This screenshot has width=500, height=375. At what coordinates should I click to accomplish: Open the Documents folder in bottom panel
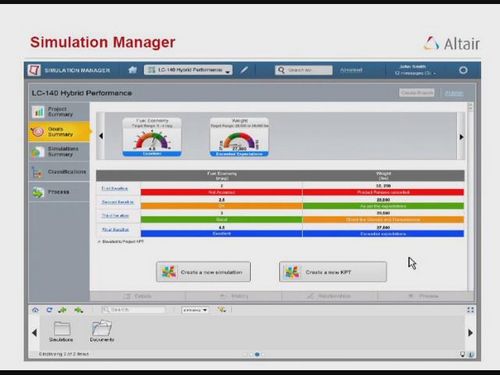click(x=102, y=331)
